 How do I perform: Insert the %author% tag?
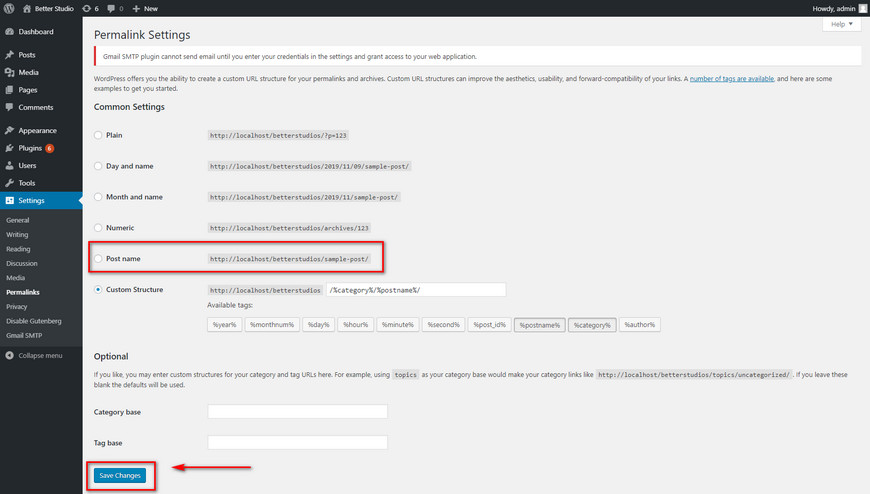639,325
